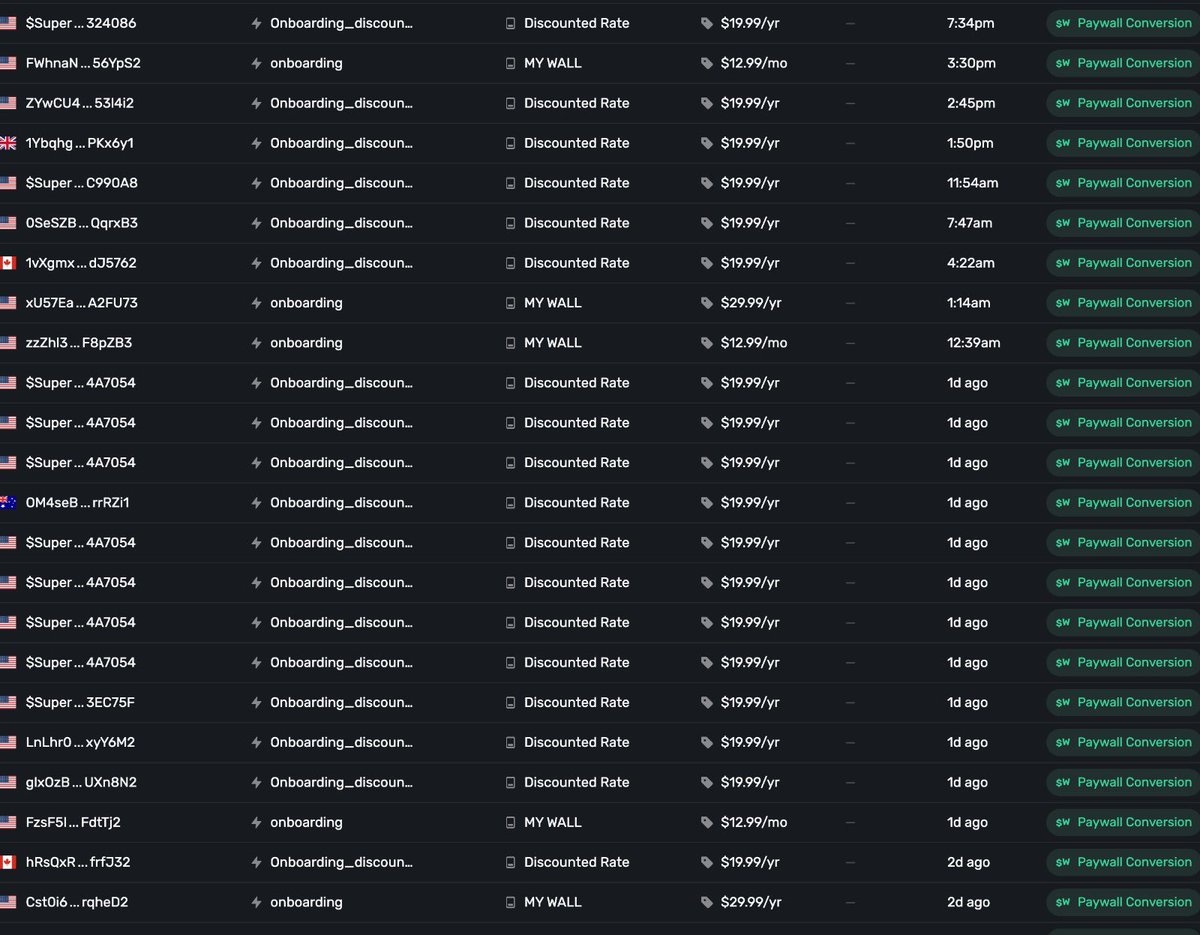Click the 2:45pm timestamp
The height and width of the screenshot is (935, 1200).
click(971, 103)
